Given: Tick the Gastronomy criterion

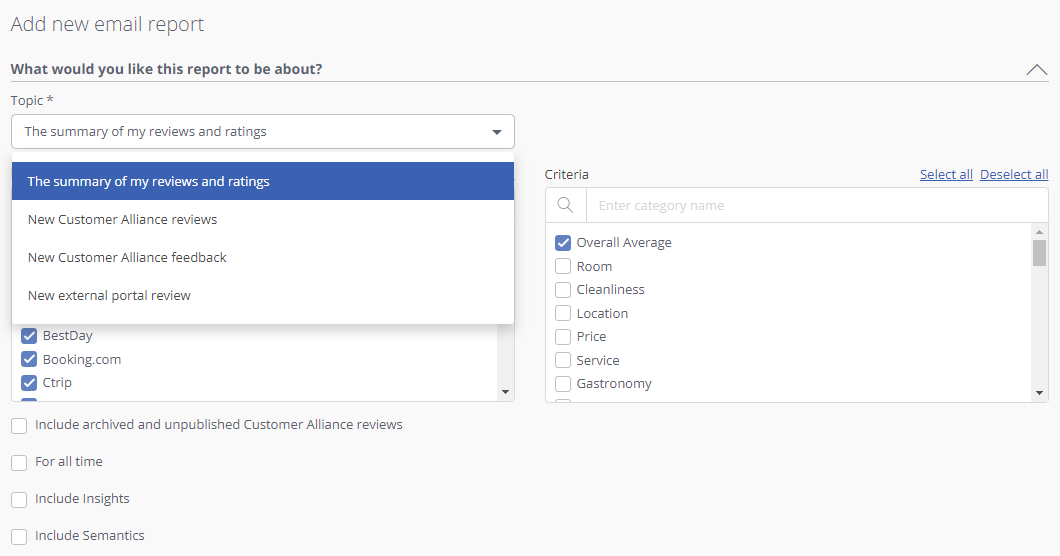Looking at the screenshot, I should click(563, 384).
